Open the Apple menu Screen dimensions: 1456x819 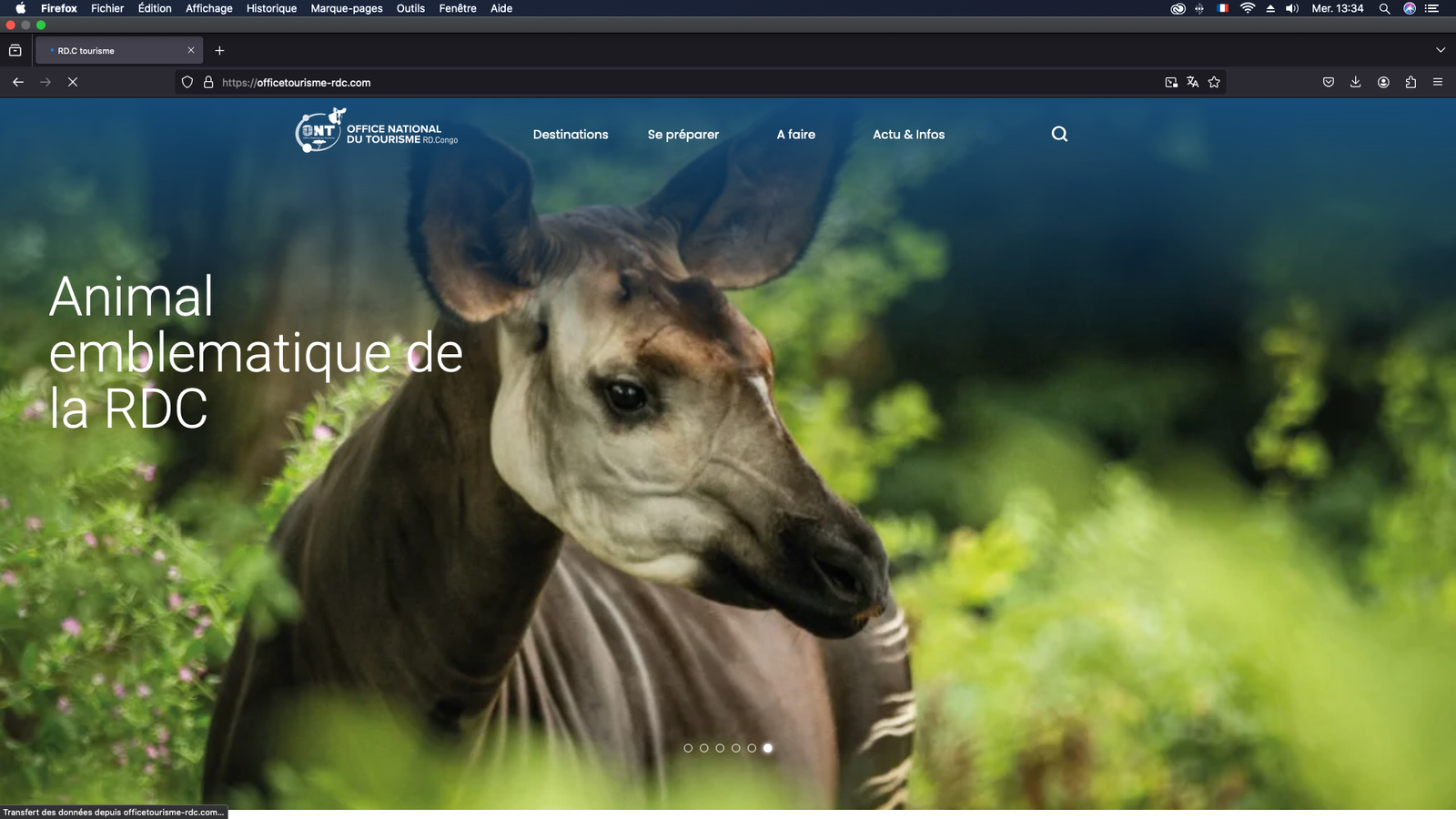coord(20,8)
